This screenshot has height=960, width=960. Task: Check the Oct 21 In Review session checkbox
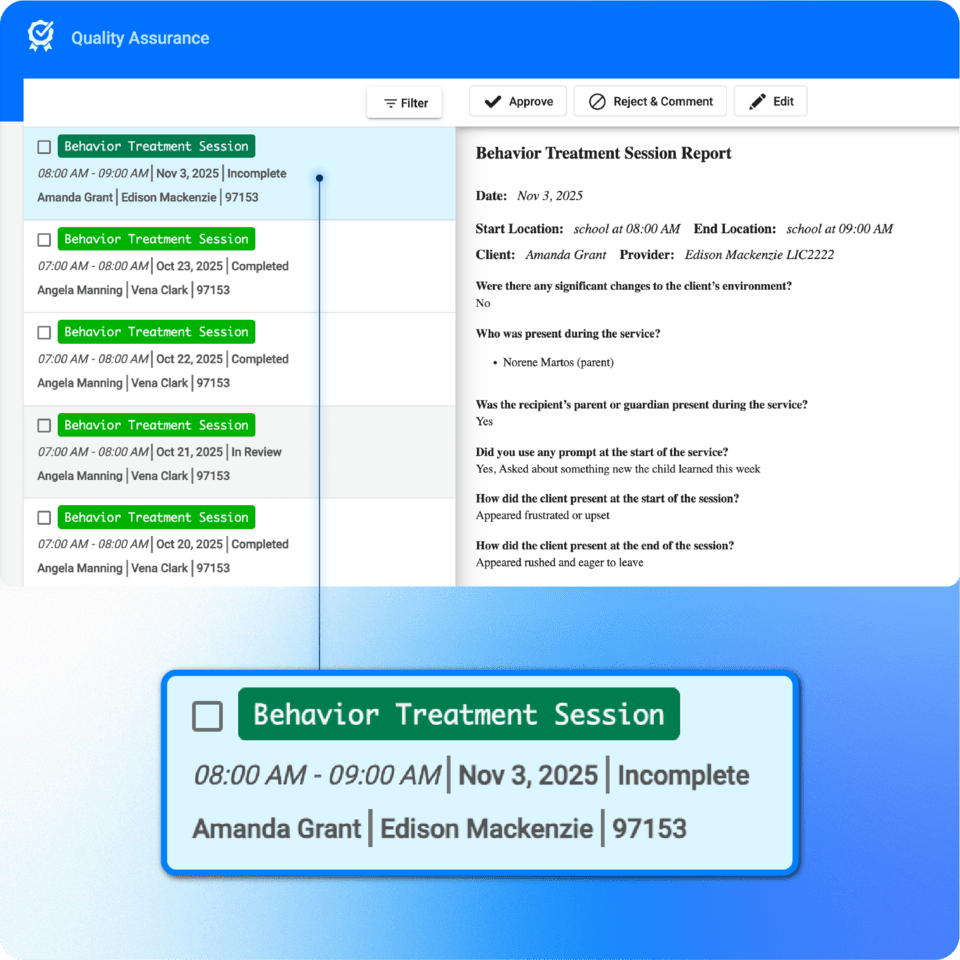(44, 424)
